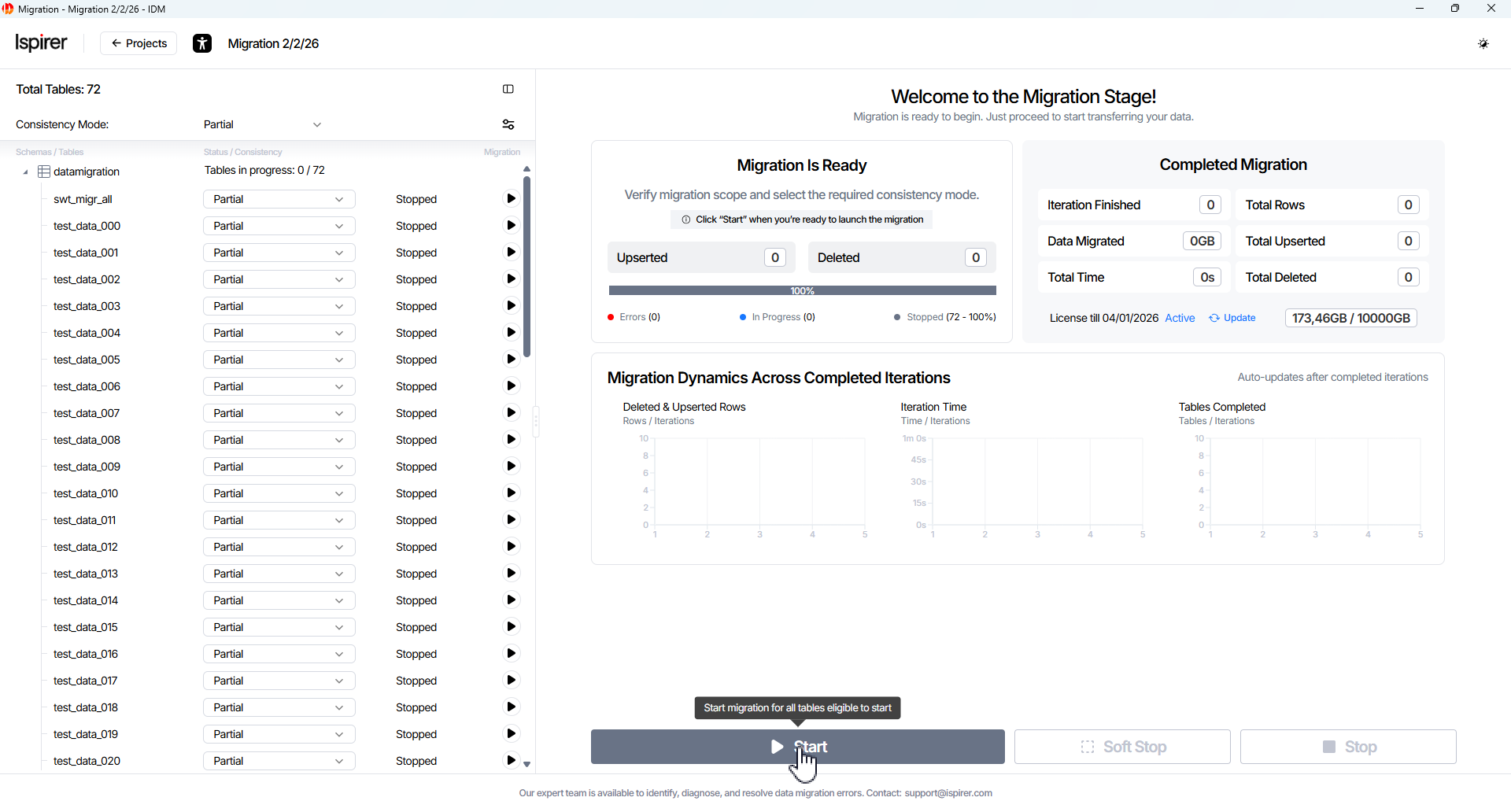Viewport: 1511px width, 812px height.
Task: Click the migration progress bar
Action: pos(802,290)
